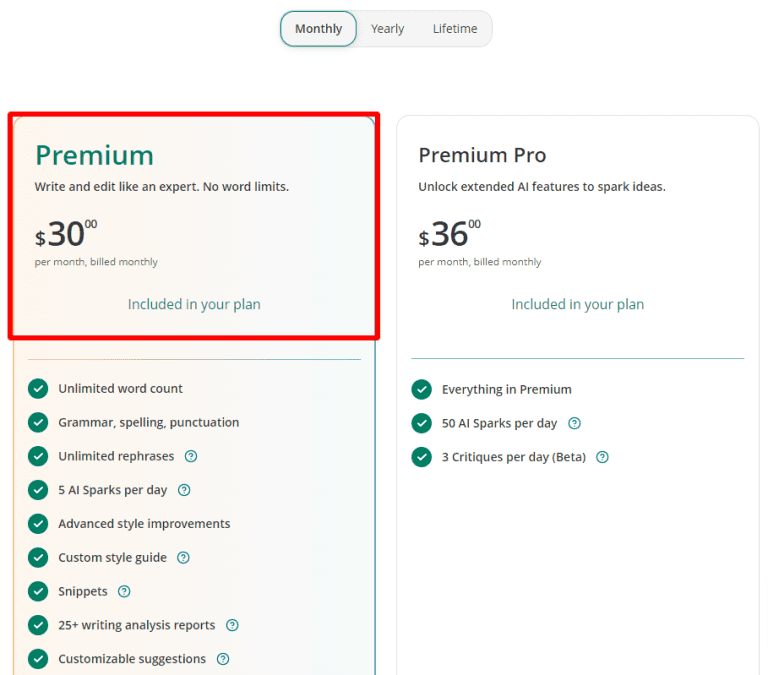Open Customizable suggestions help icon
768x675 pixels.
click(223, 659)
